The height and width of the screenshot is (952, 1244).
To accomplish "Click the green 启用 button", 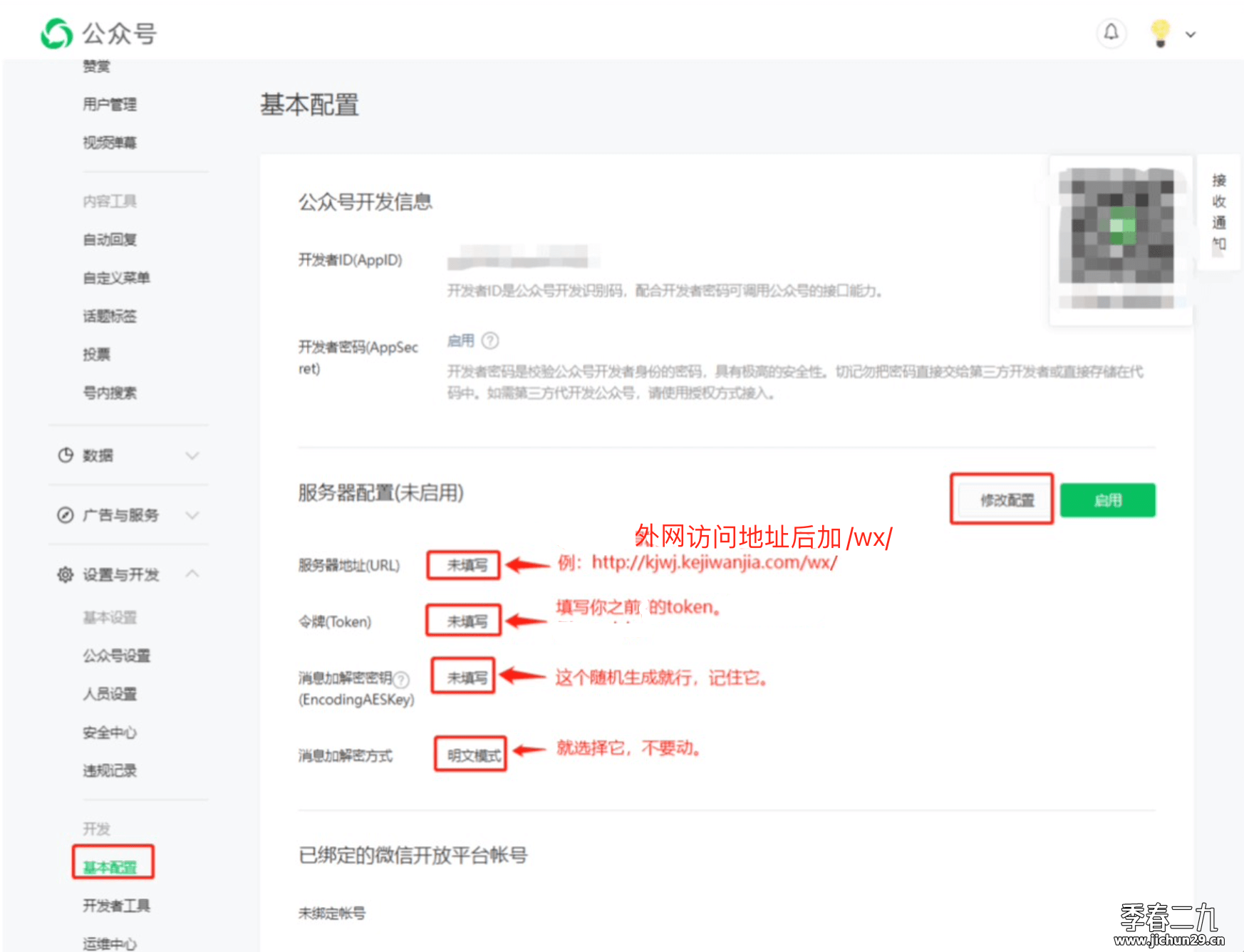I will pos(1108,500).
